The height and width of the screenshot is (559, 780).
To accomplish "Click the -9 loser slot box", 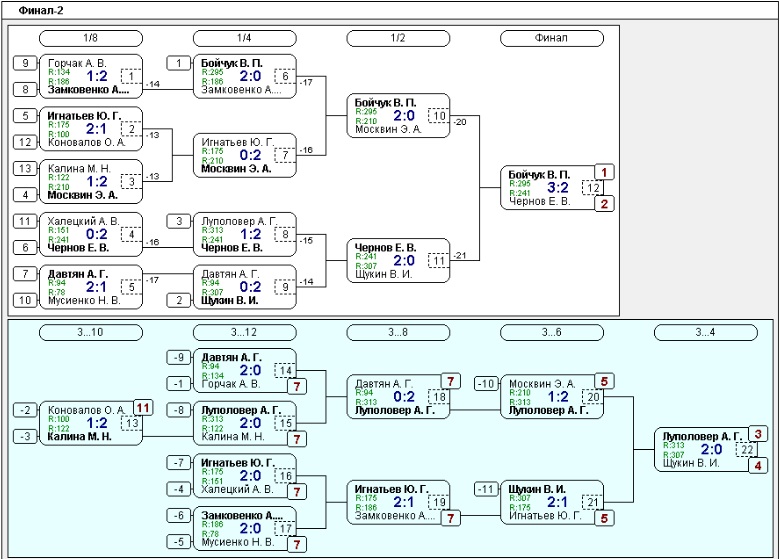I will pyautogui.click(x=179, y=358).
